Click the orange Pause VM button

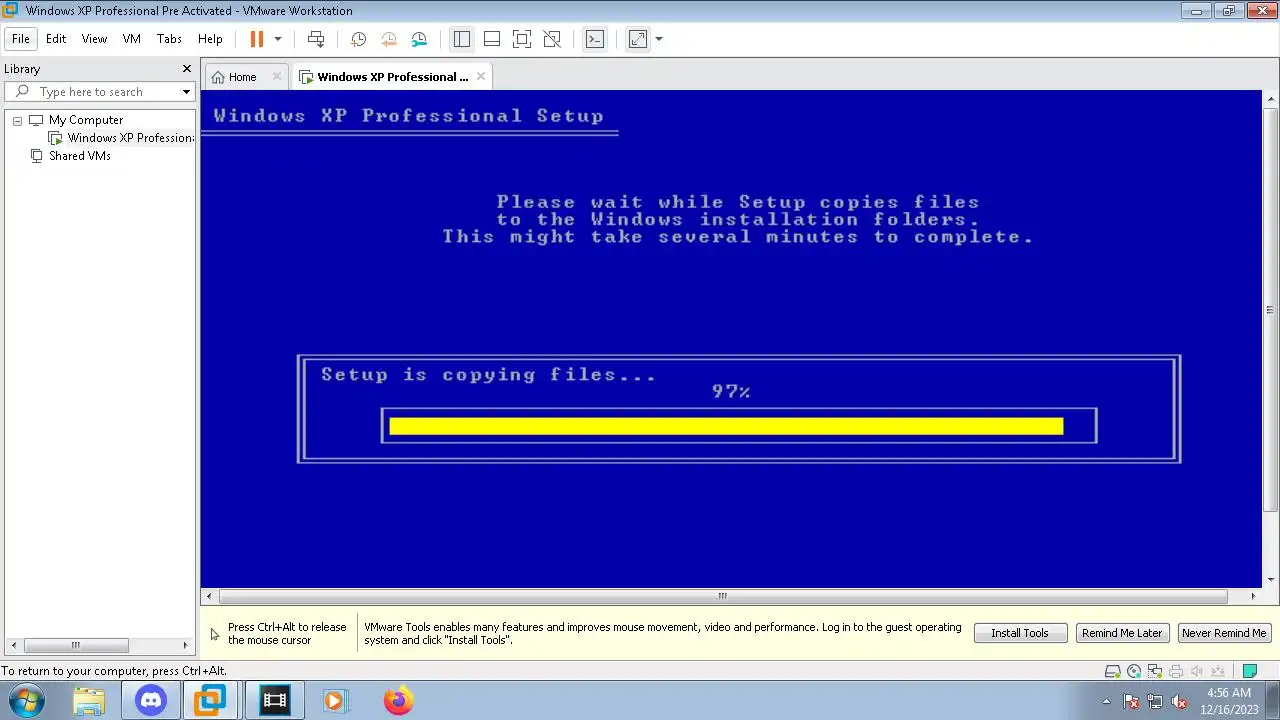tap(256, 39)
